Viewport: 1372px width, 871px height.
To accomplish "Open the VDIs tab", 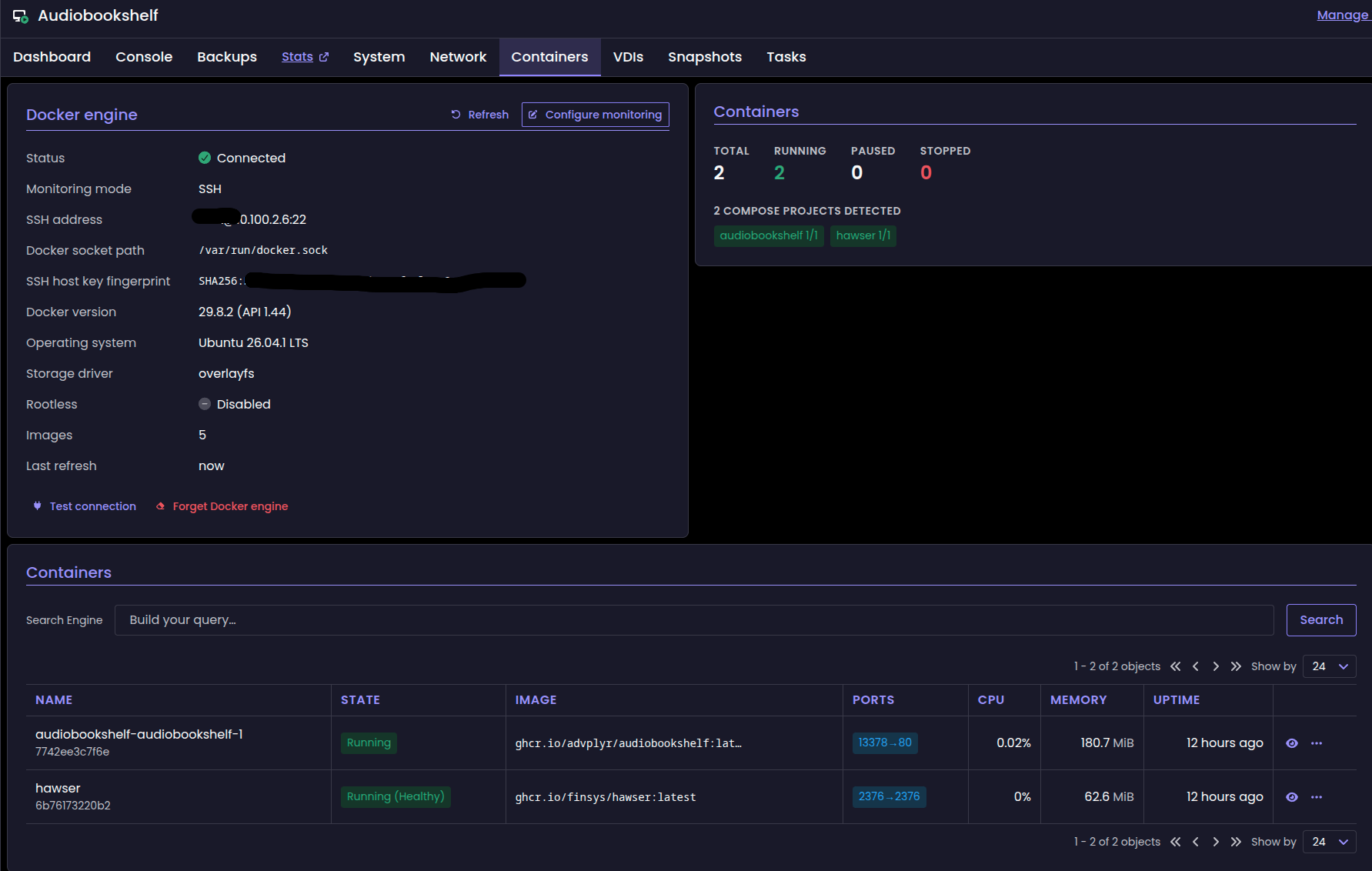I will 628,57.
